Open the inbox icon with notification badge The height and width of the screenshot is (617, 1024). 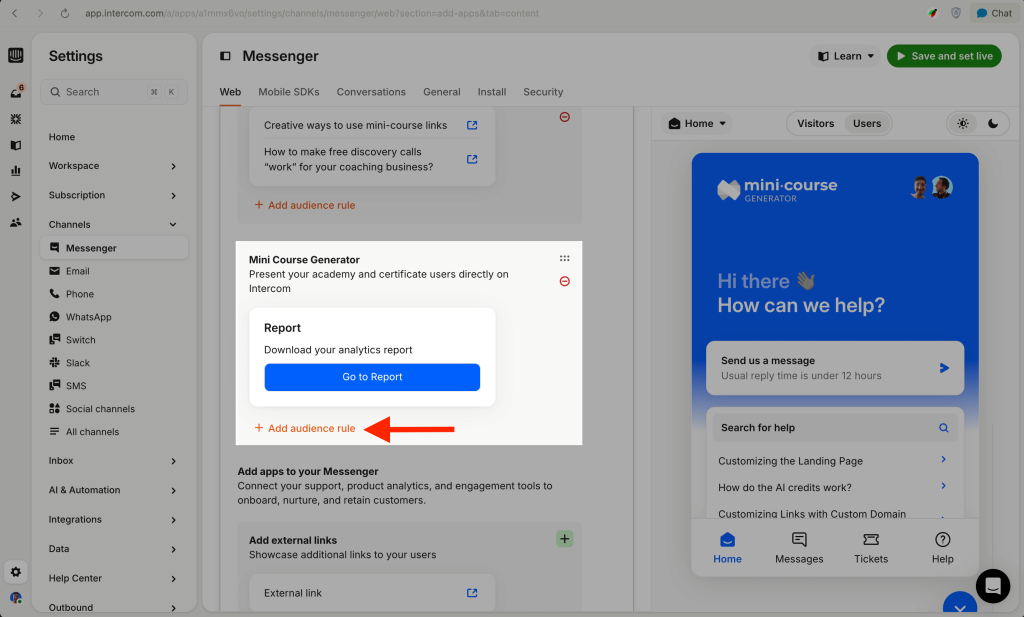pos(16,92)
